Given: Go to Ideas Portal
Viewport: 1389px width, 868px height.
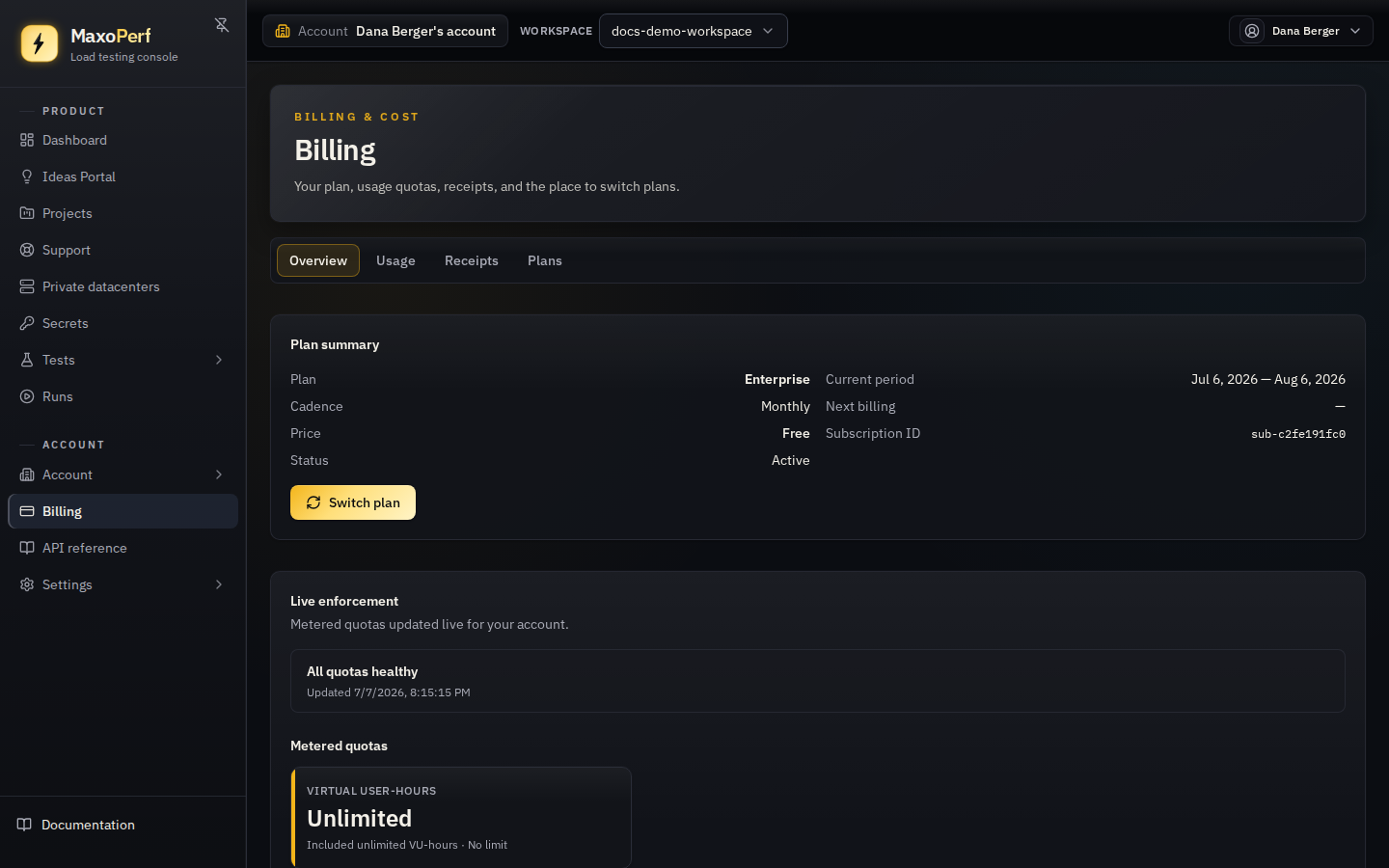Looking at the screenshot, I should pyautogui.click(x=123, y=176).
